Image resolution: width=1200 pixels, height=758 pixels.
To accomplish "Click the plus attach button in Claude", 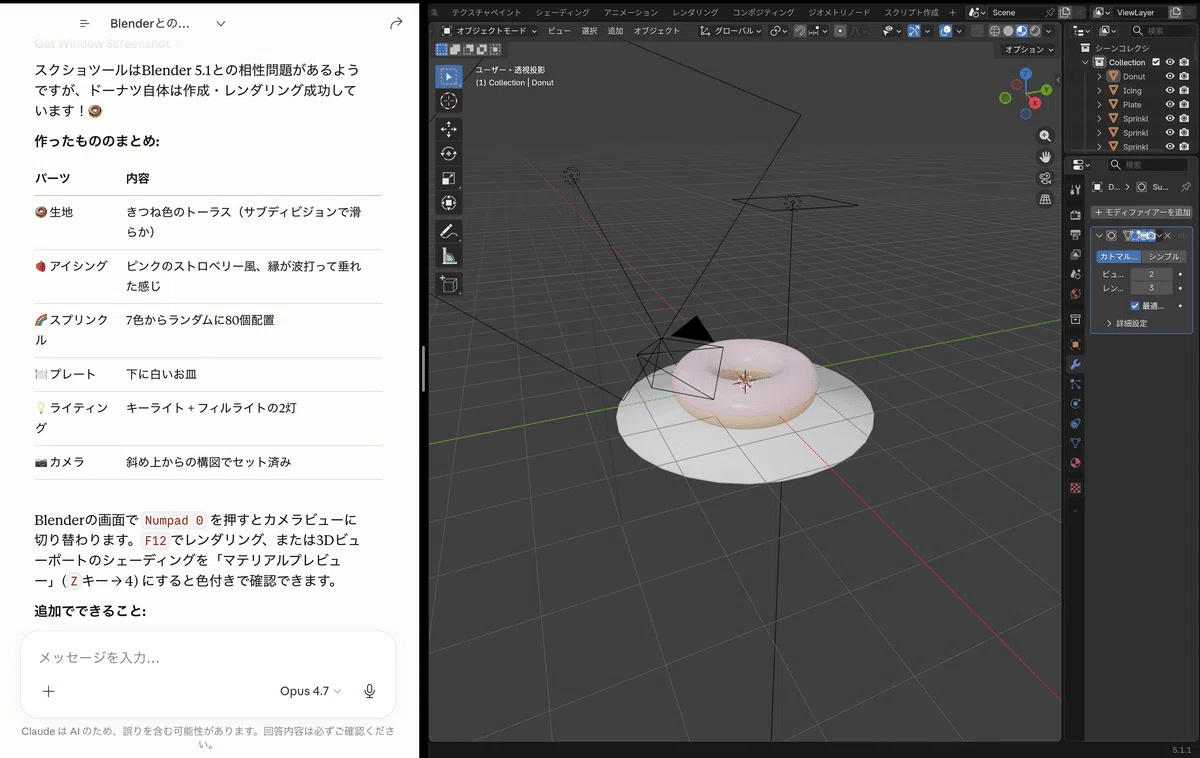I will [x=48, y=691].
